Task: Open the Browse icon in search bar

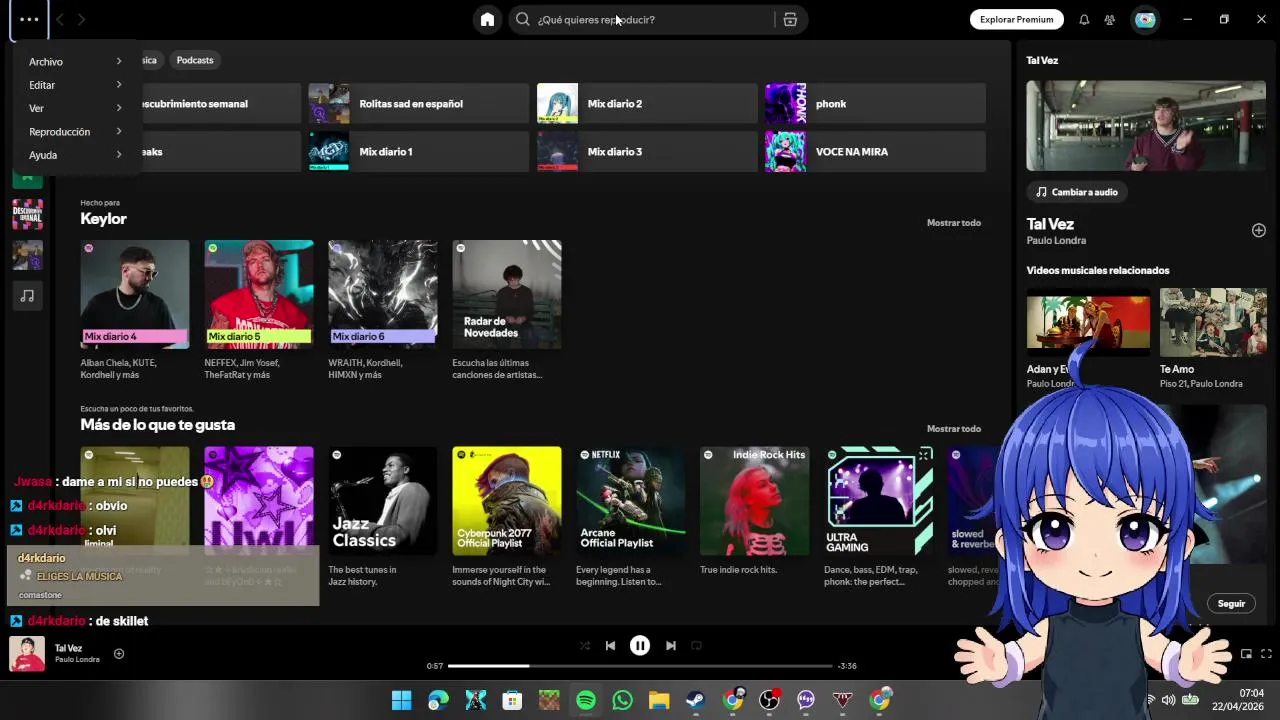Action: pos(790,19)
